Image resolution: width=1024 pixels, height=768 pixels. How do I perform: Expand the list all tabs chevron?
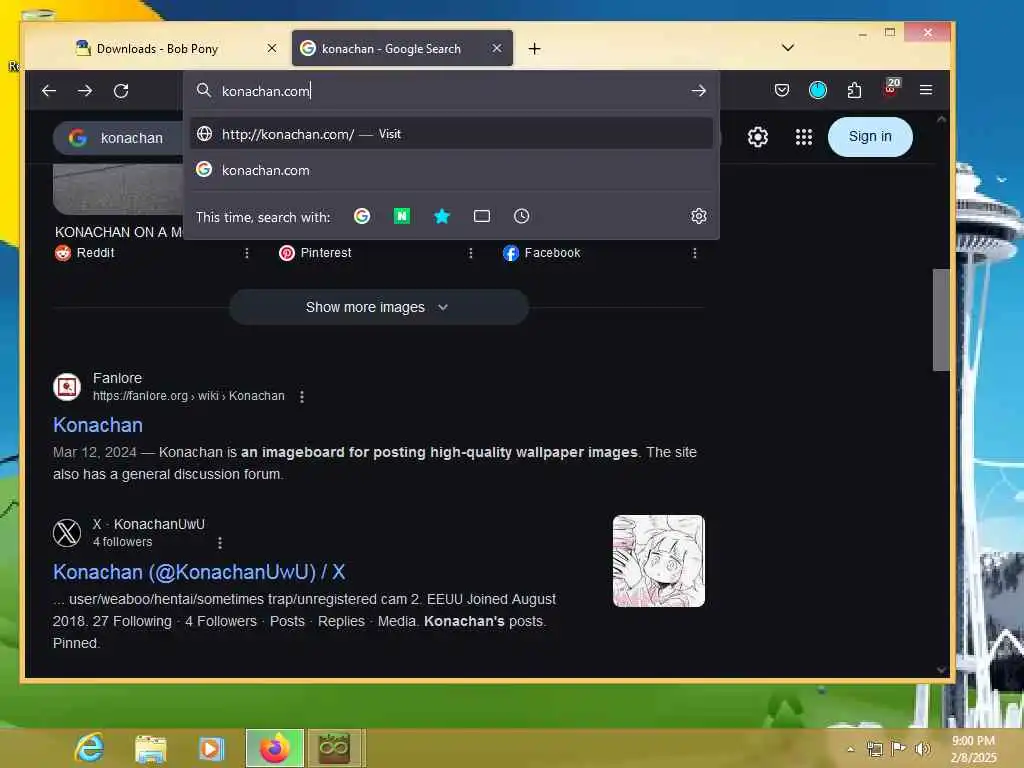click(788, 48)
